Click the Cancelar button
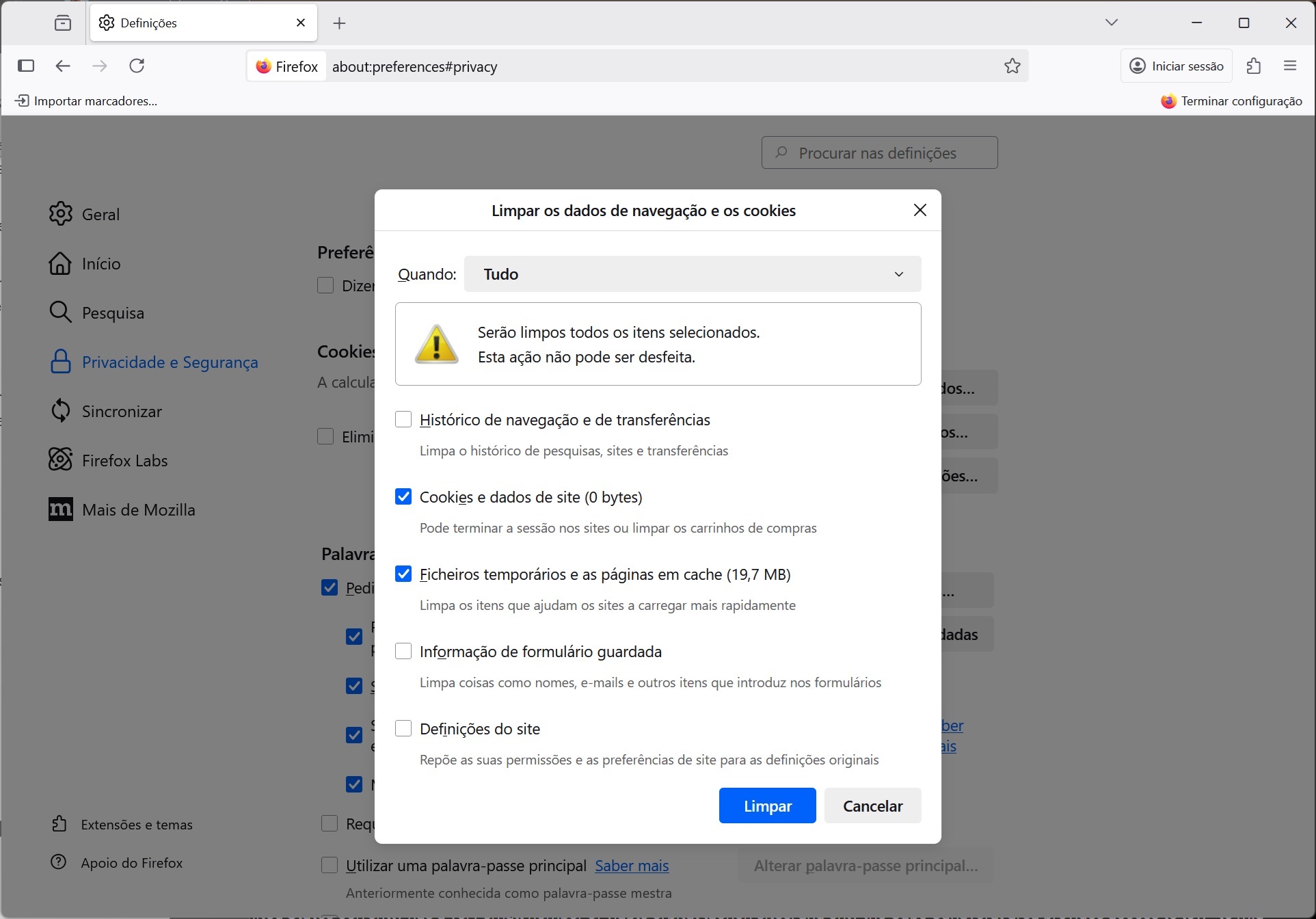The width and height of the screenshot is (1316, 919). [x=872, y=805]
